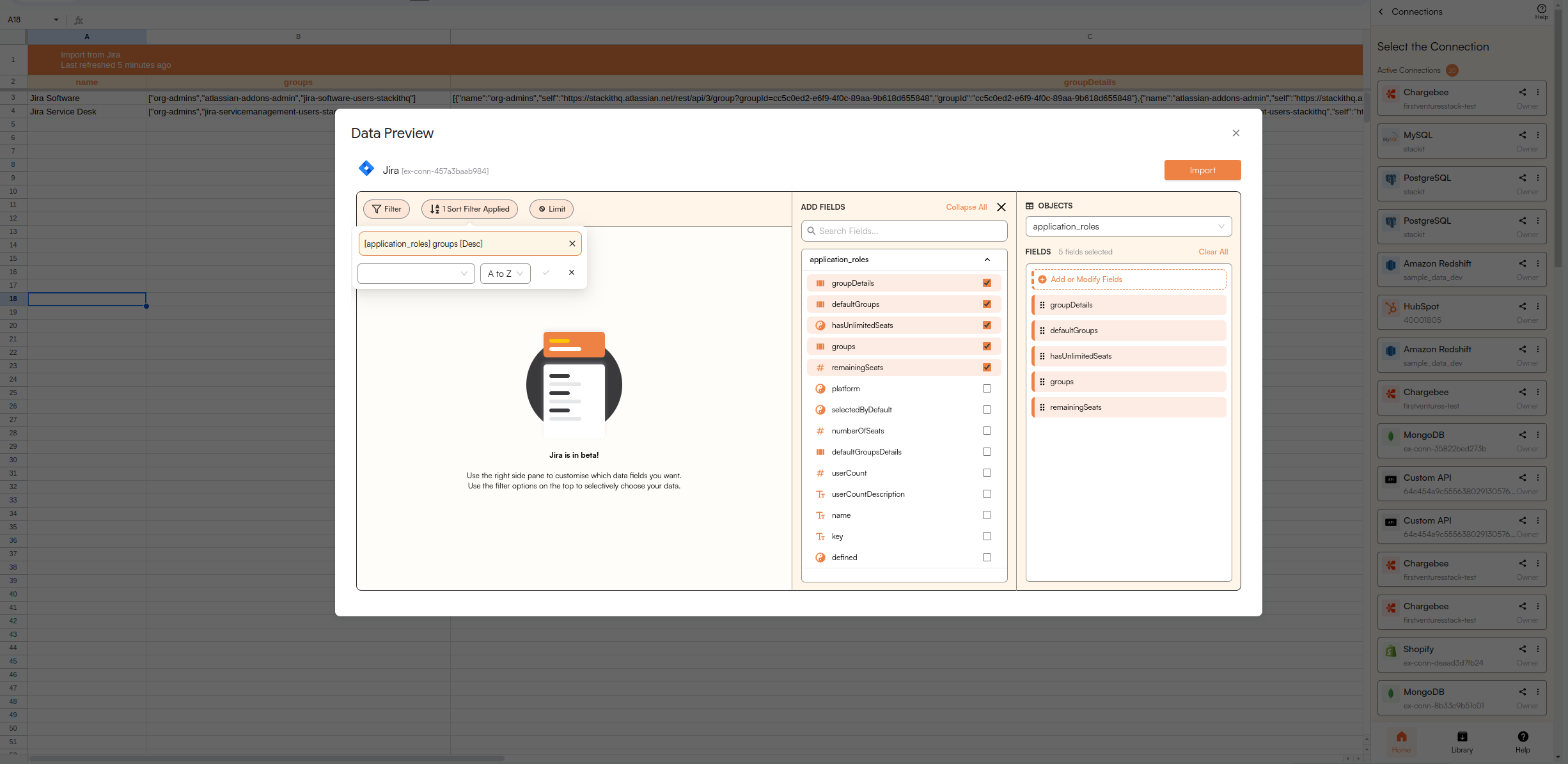
Task: Open the Limit setting
Action: 551,209
